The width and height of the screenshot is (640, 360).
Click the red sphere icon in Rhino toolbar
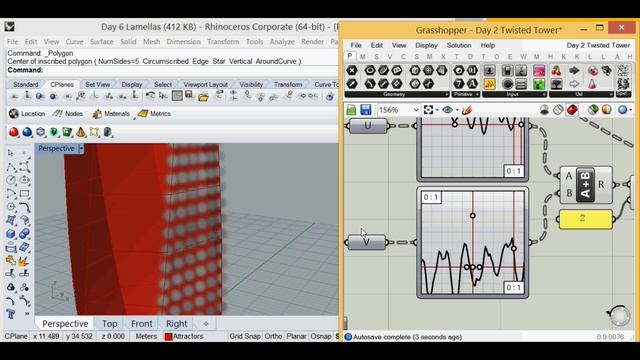click(14, 132)
